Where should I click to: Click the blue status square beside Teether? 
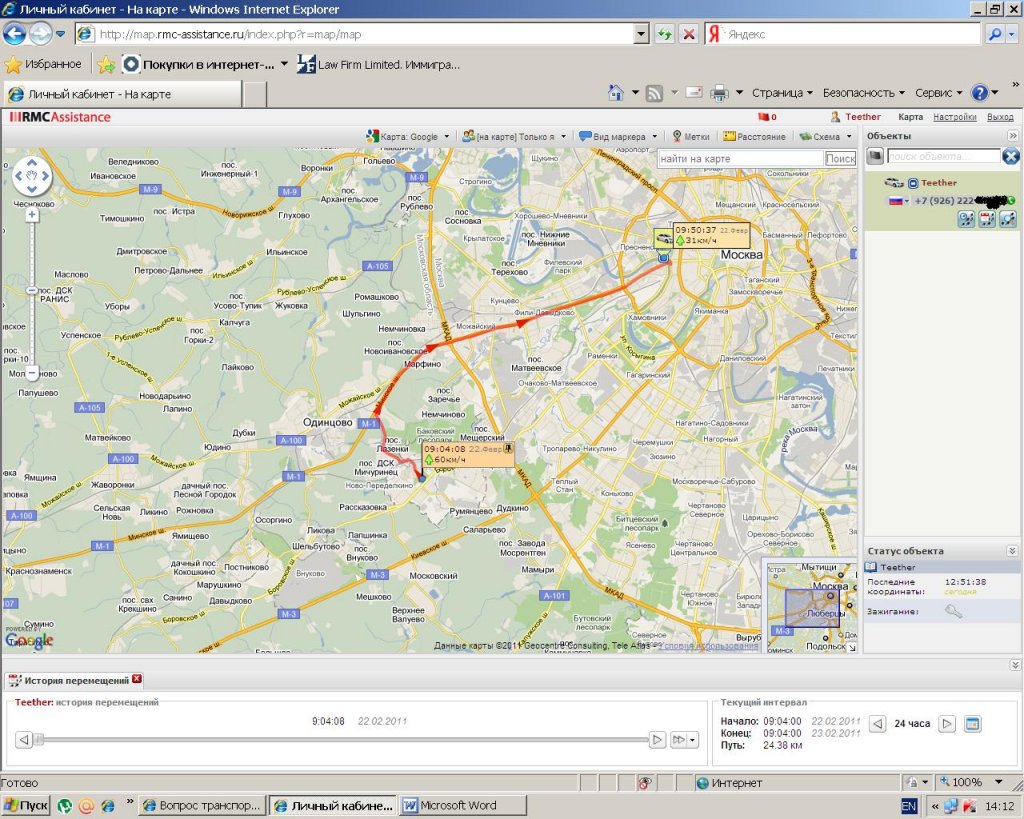913,184
